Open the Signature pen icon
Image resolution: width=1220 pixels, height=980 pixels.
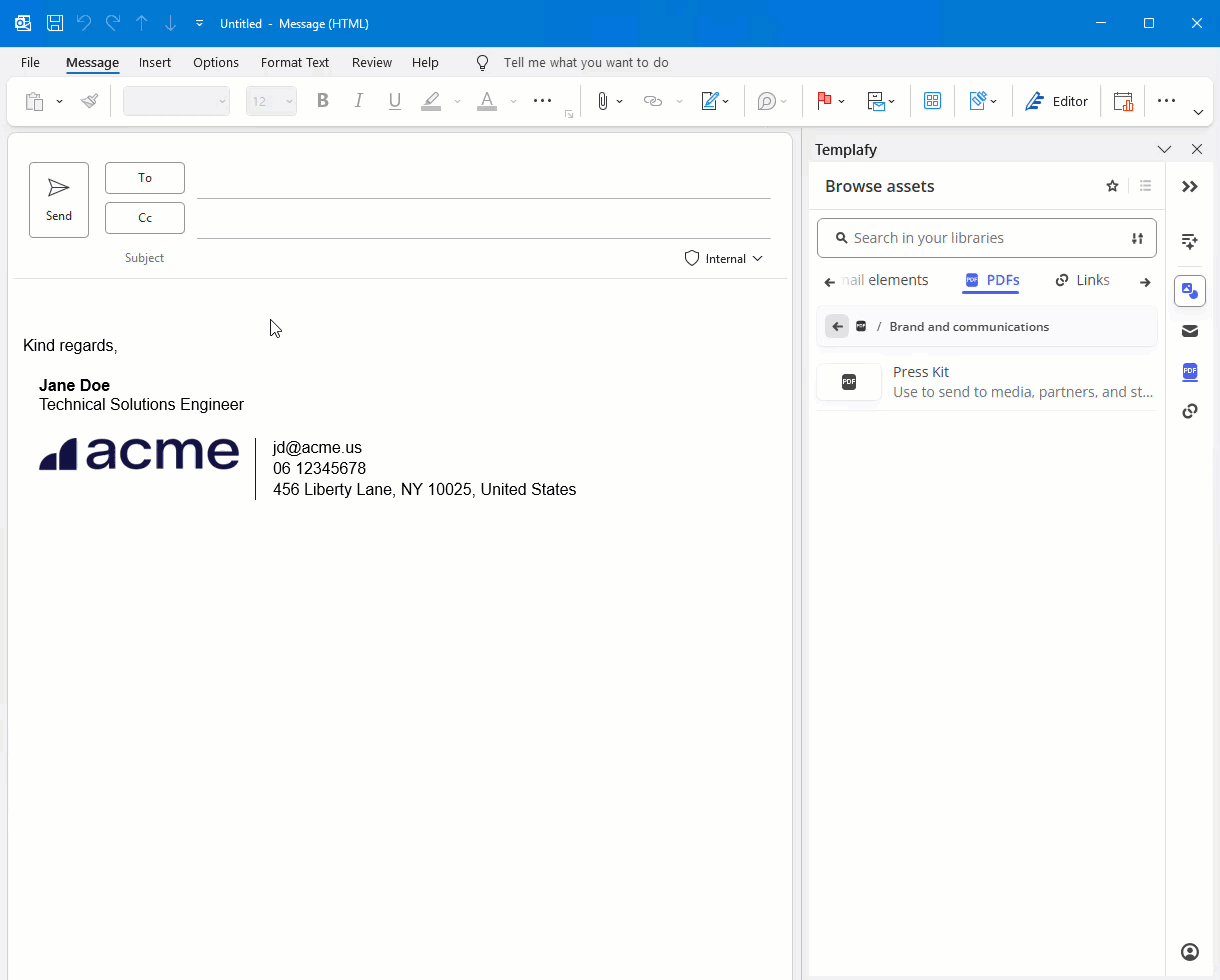(710, 101)
